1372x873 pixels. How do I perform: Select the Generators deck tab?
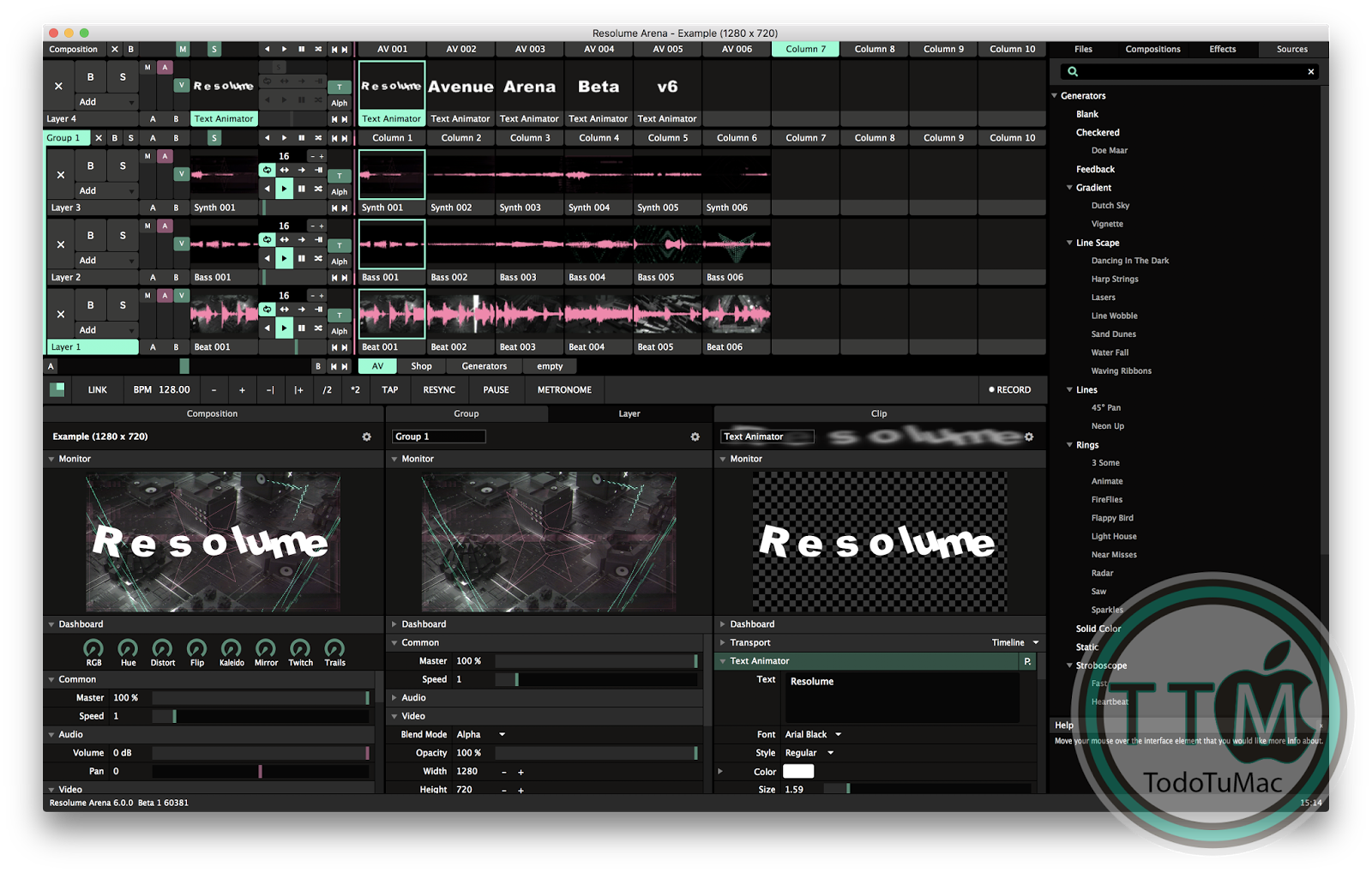click(484, 366)
